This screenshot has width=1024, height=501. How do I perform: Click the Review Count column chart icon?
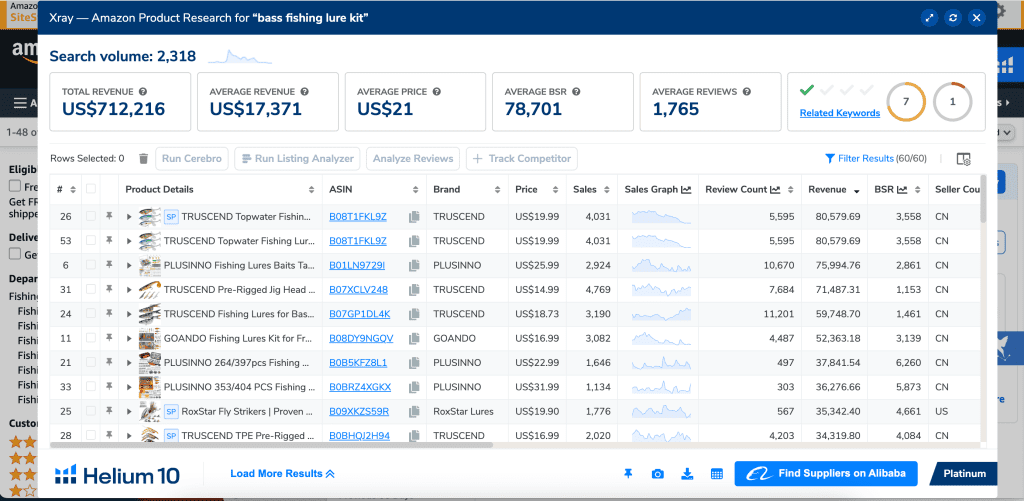775,189
